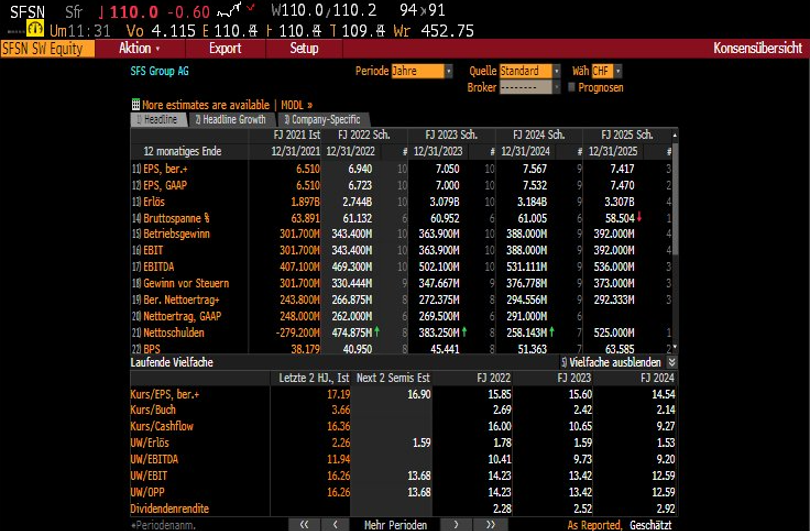Click the Vielfache ausblenden button
Screen dimensions: 810x531
click(x=611, y=362)
